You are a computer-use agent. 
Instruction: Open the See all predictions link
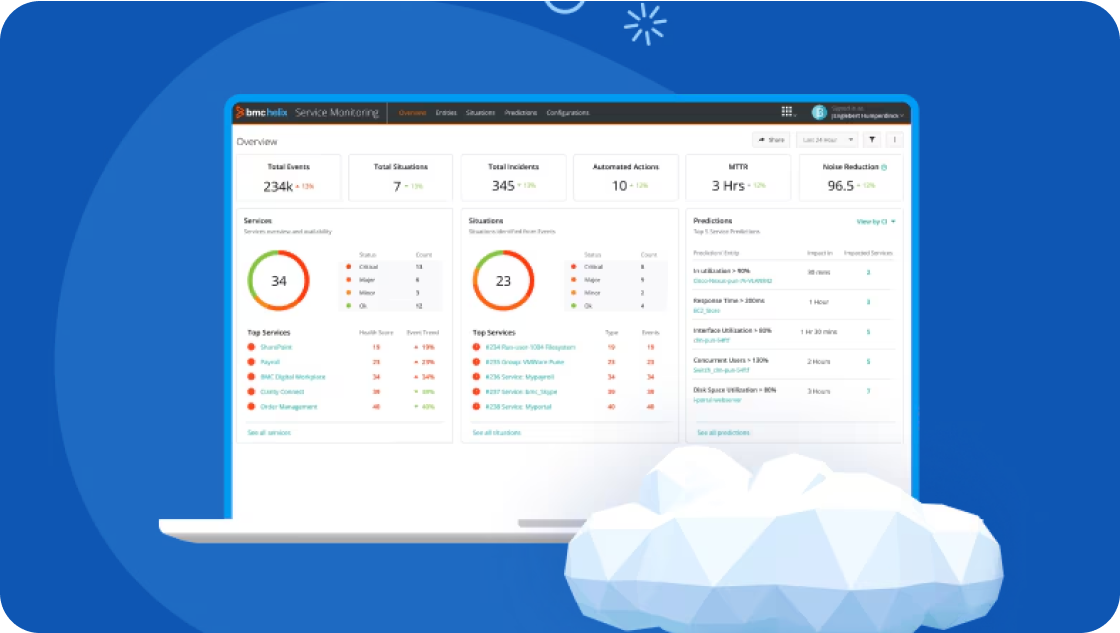(724, 433)
